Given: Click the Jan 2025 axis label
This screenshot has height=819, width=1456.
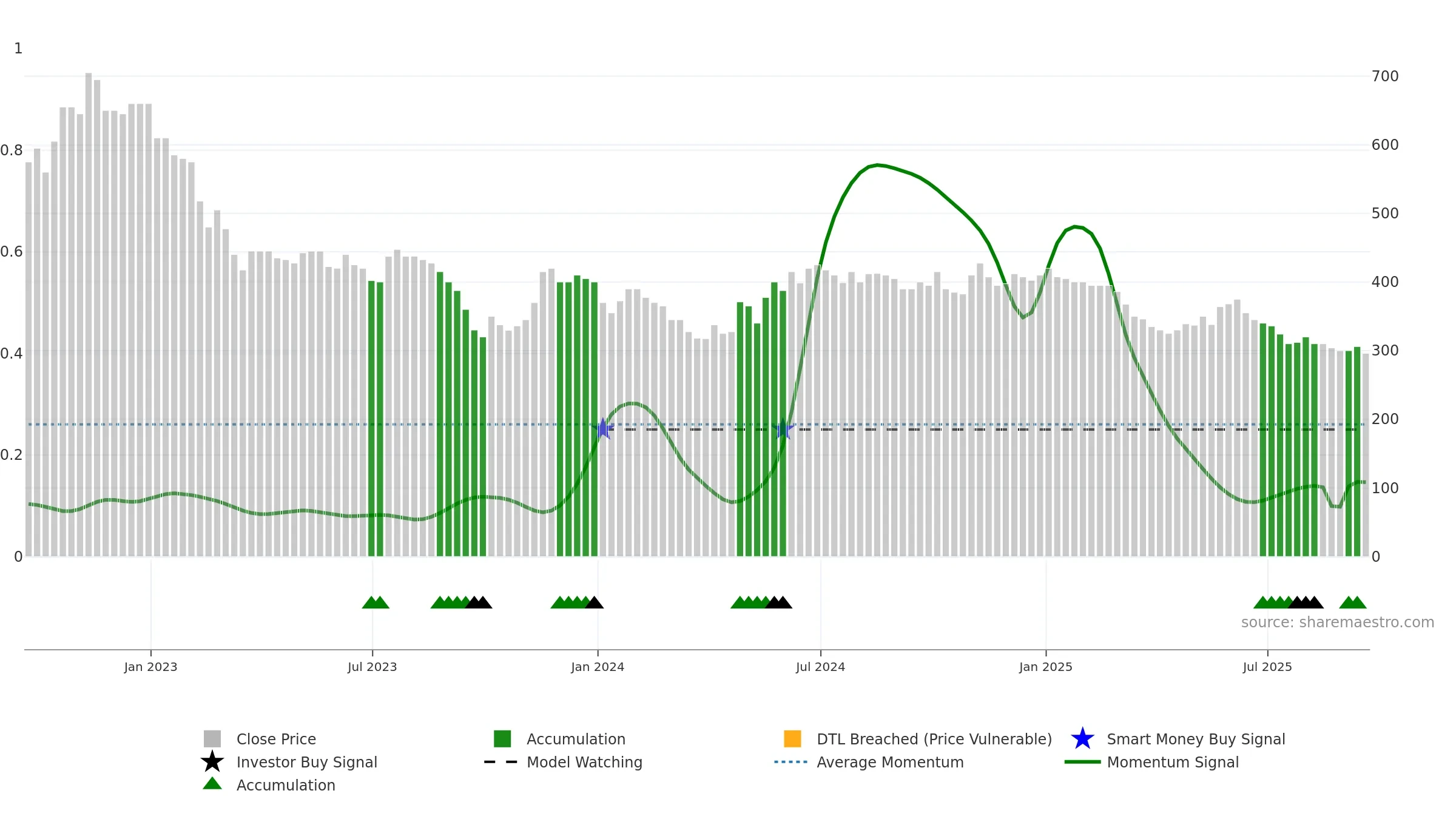Looking at the screenshot, I should tap(1046, 667).
